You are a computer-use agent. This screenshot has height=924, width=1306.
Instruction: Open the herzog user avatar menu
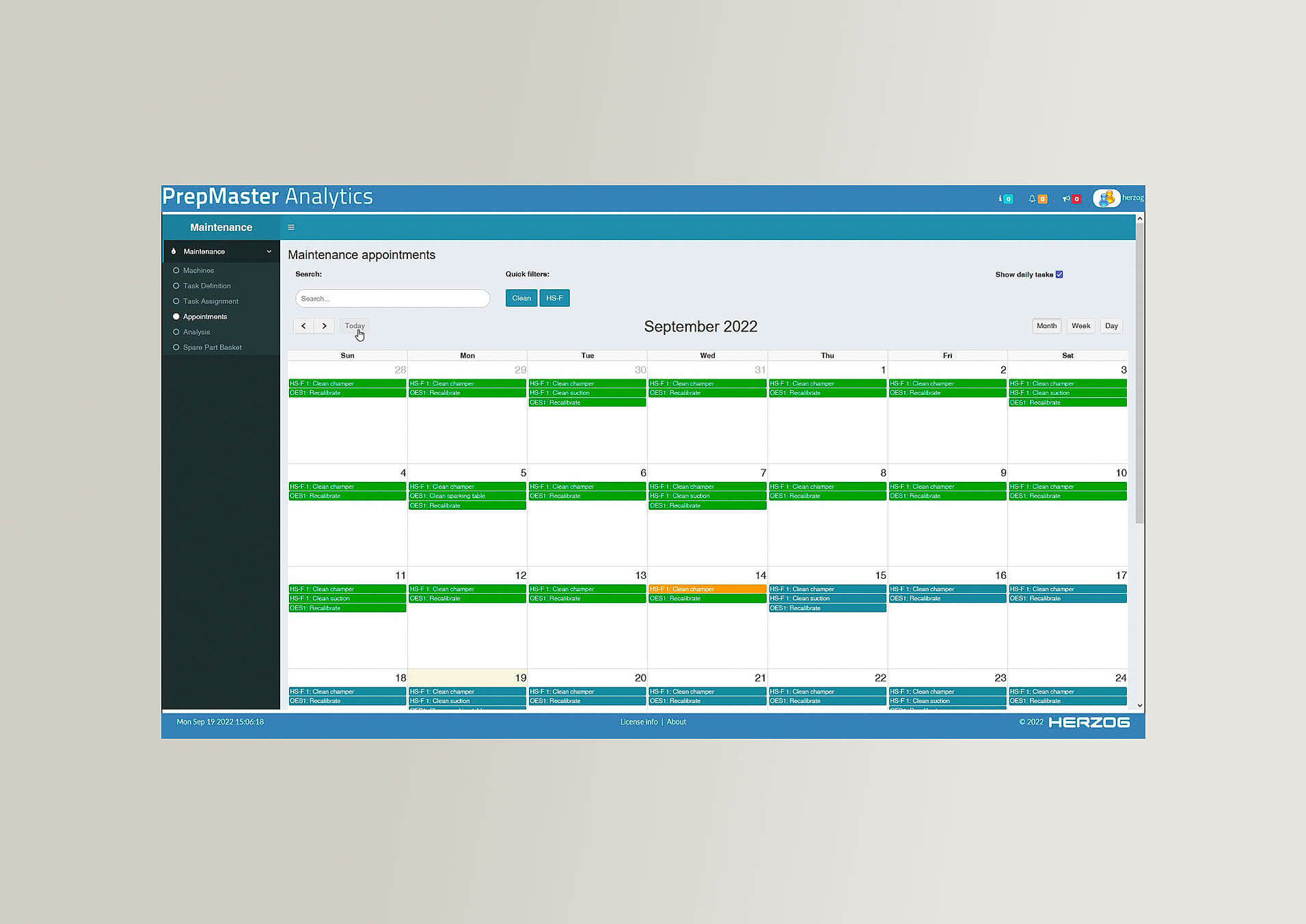click(1106, 198)
